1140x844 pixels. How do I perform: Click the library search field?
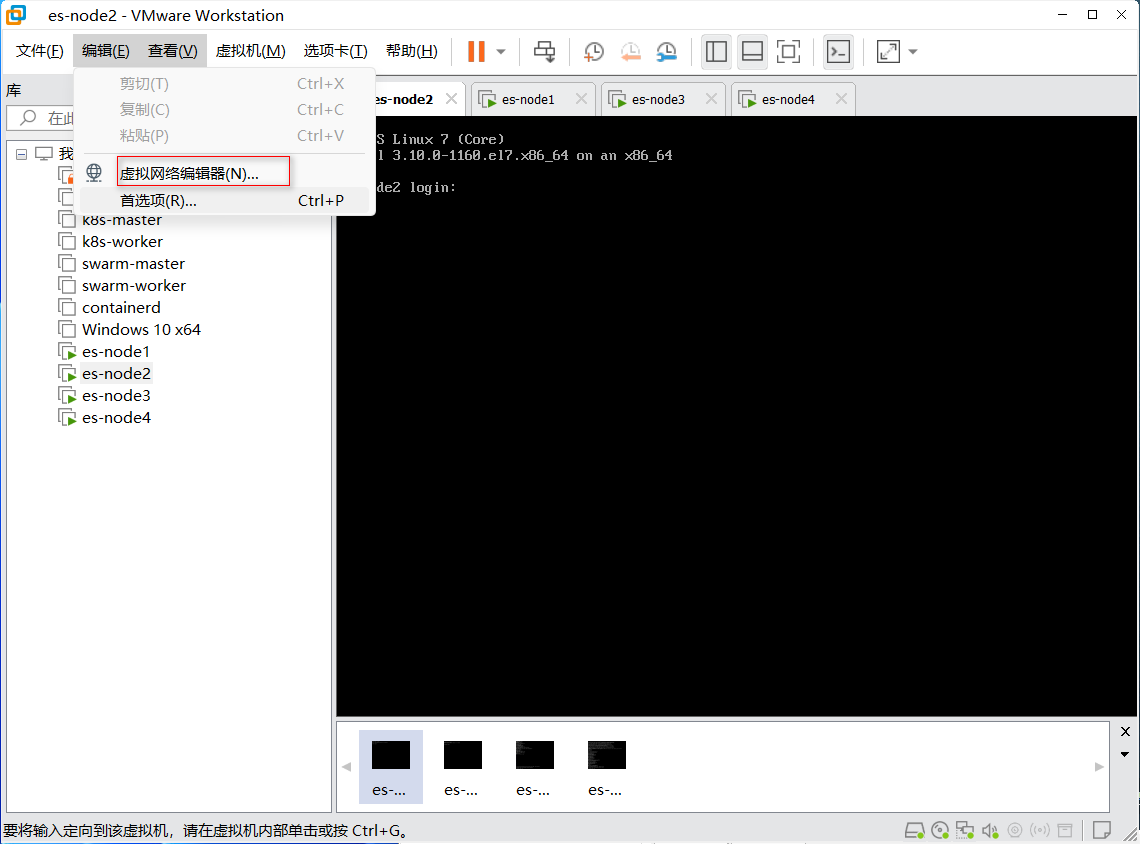42,118
